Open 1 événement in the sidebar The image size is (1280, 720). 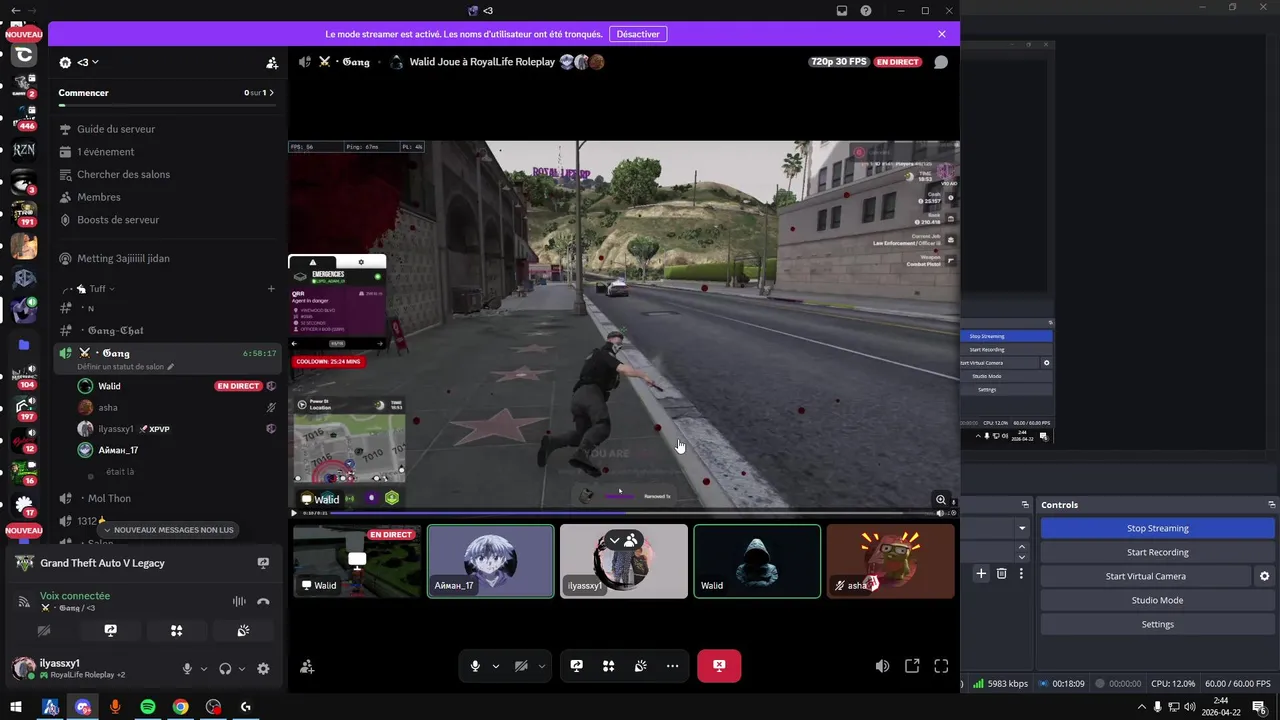click(x=105, y=152)
